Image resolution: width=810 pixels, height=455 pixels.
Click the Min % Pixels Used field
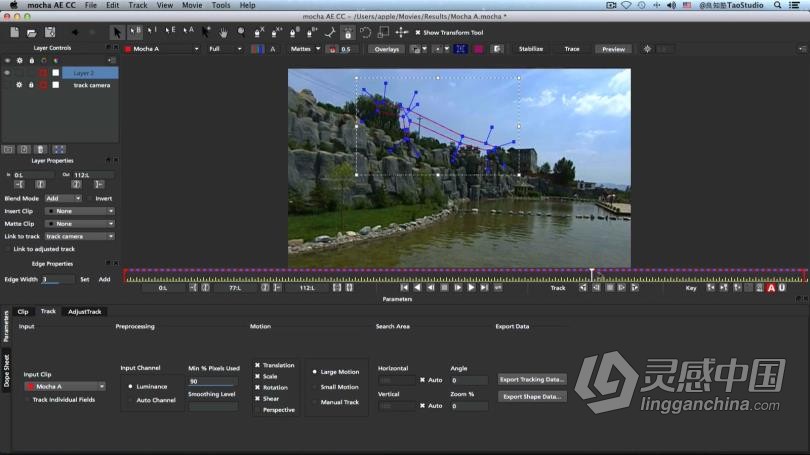(213, 381)
